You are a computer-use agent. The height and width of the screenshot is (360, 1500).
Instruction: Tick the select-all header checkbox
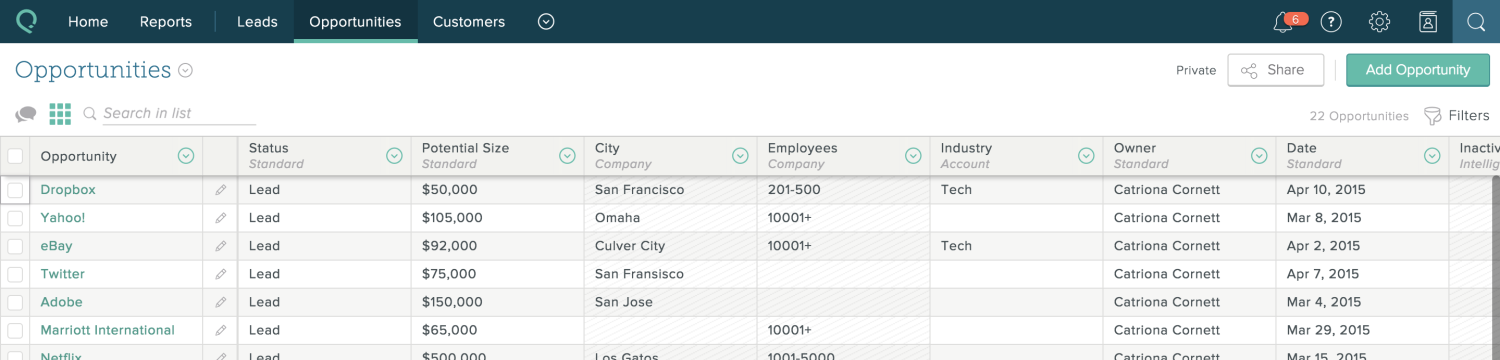click(x=15, y=156)
